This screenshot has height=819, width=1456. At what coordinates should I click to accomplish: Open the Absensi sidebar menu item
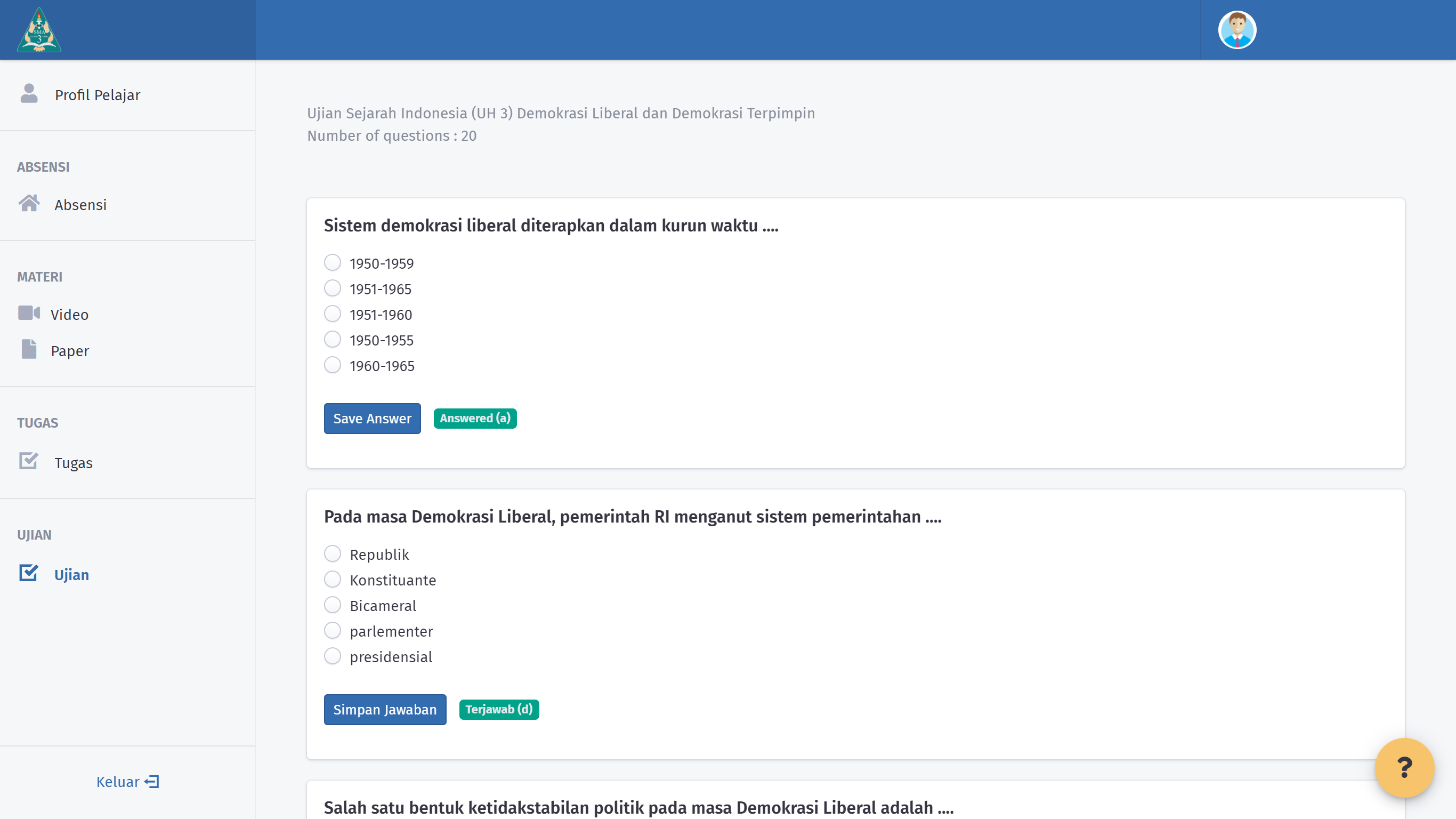[80, 205]
